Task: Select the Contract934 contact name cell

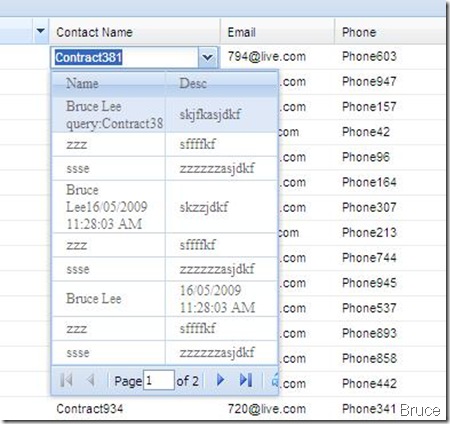Action: pos(134,409)
